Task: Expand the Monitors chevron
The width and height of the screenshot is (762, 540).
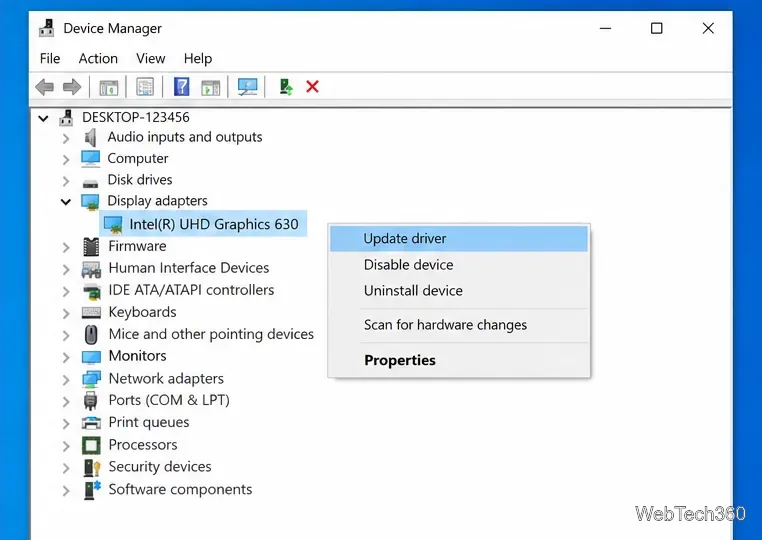Action: pyautogui.click(x=66, y=357)
